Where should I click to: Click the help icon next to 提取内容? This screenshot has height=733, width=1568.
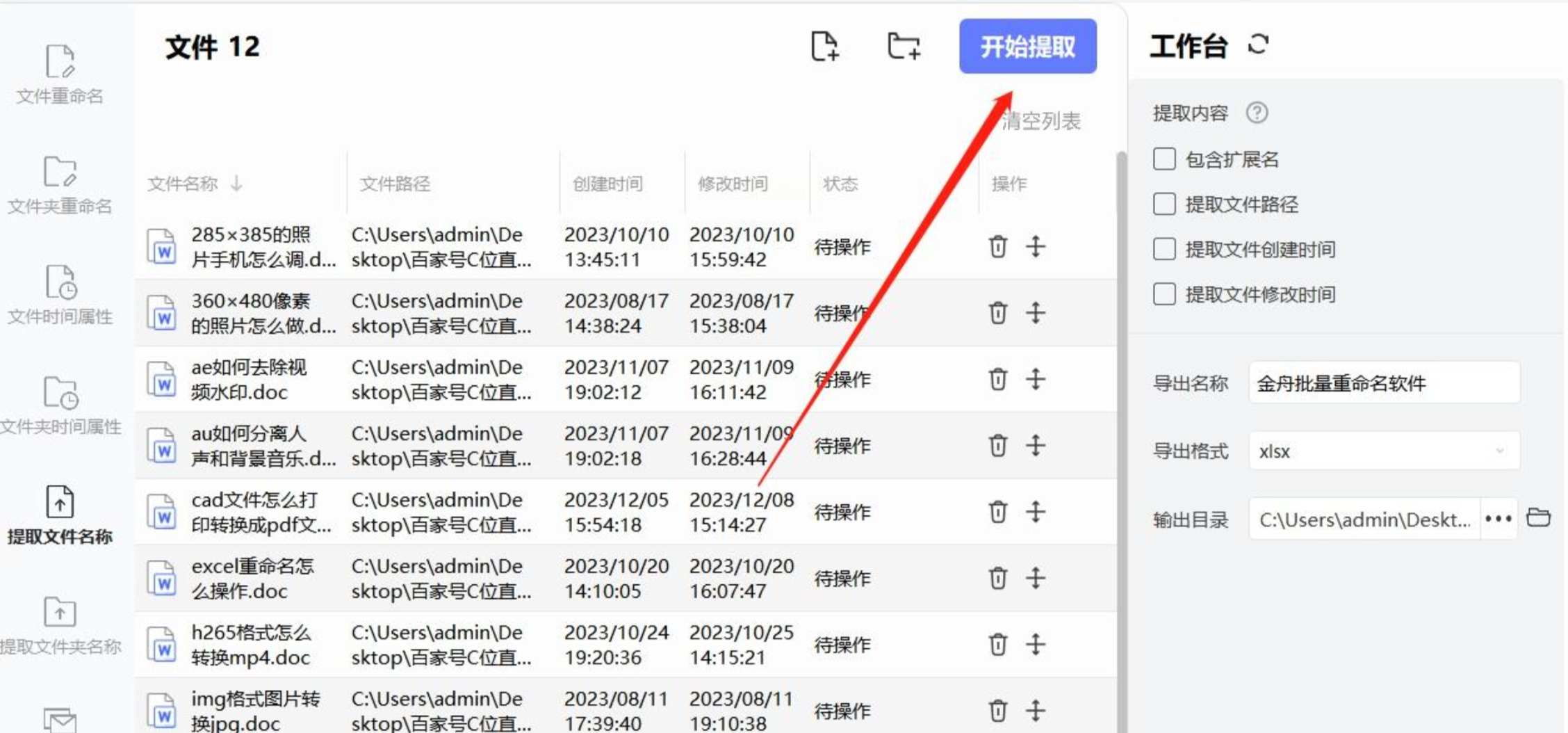1257,112
